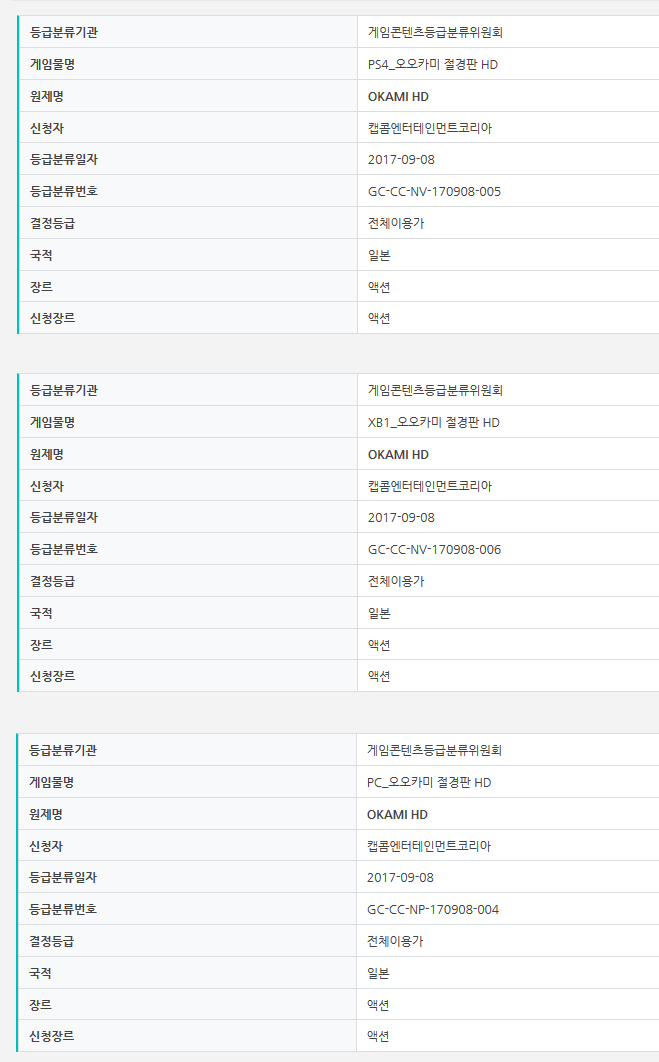Click 게임콘텐츠등급분류위원회 in the PS4 entry
This screenshot has height=1062, width=659.
click(435, 32)
